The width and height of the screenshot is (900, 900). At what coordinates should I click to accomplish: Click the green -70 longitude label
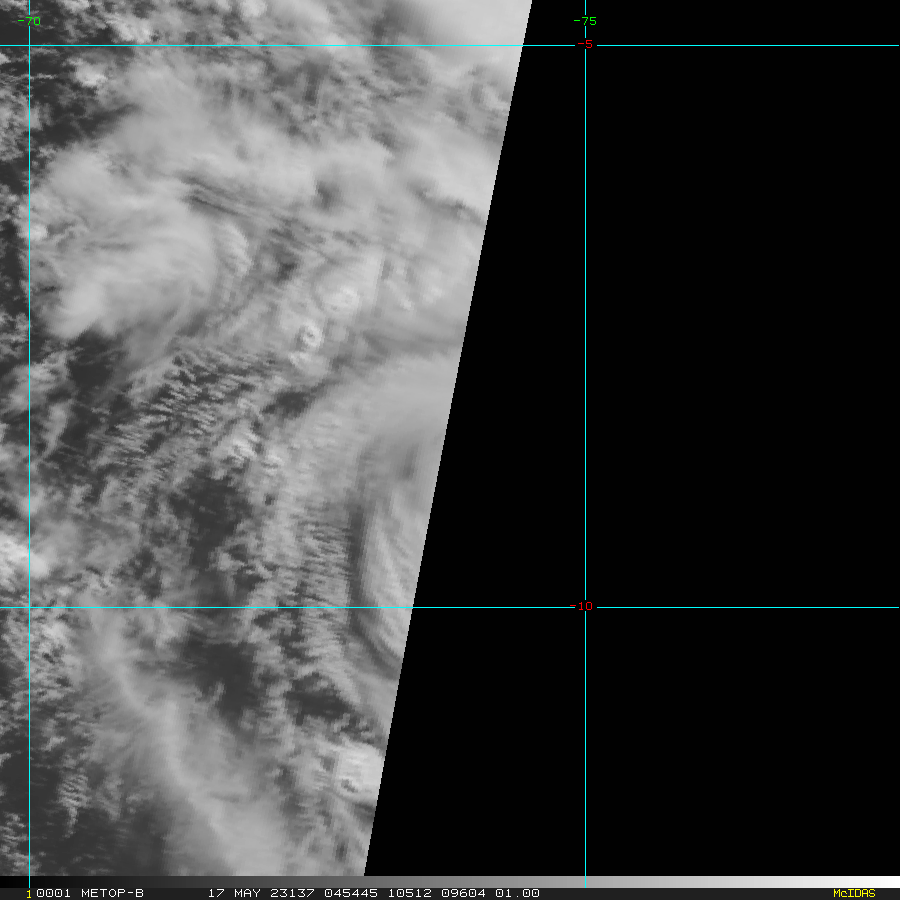(29, 21)
